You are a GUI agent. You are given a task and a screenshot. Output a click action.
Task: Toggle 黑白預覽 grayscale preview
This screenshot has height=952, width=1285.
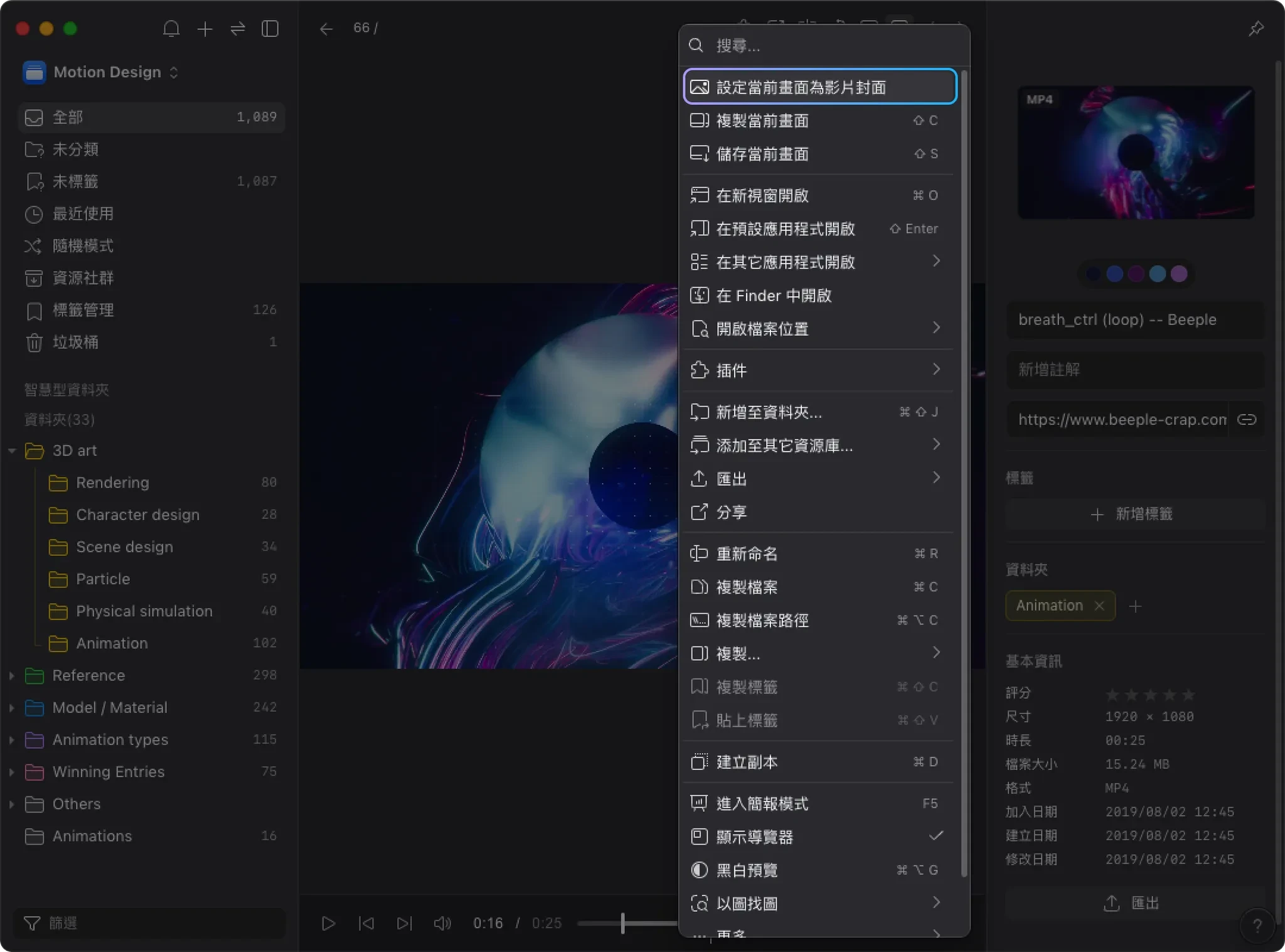pyautogui.click(x=819, y=870)
